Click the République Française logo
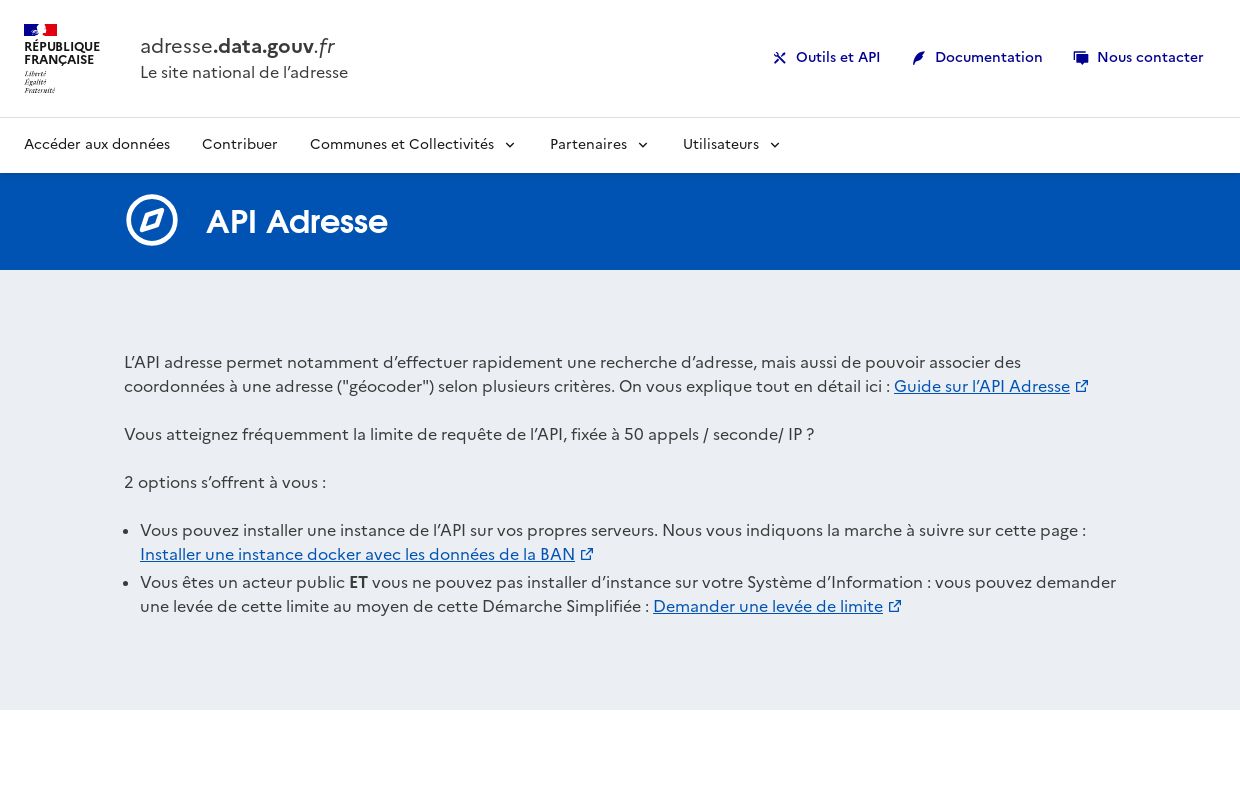The width and height of the screenshot is (1240, 800). tap(61, 59)
